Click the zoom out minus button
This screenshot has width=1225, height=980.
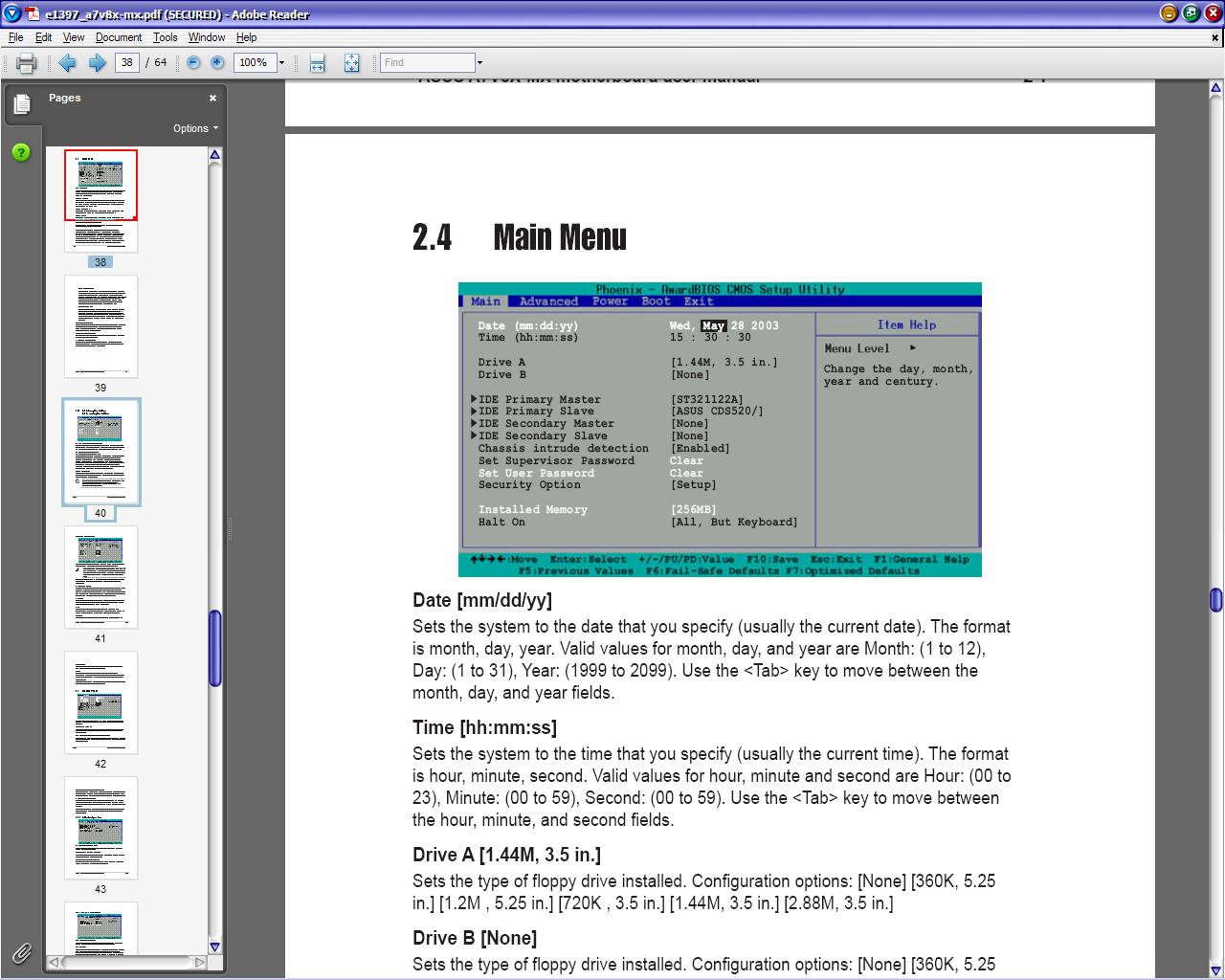click(x=193, y=62)
